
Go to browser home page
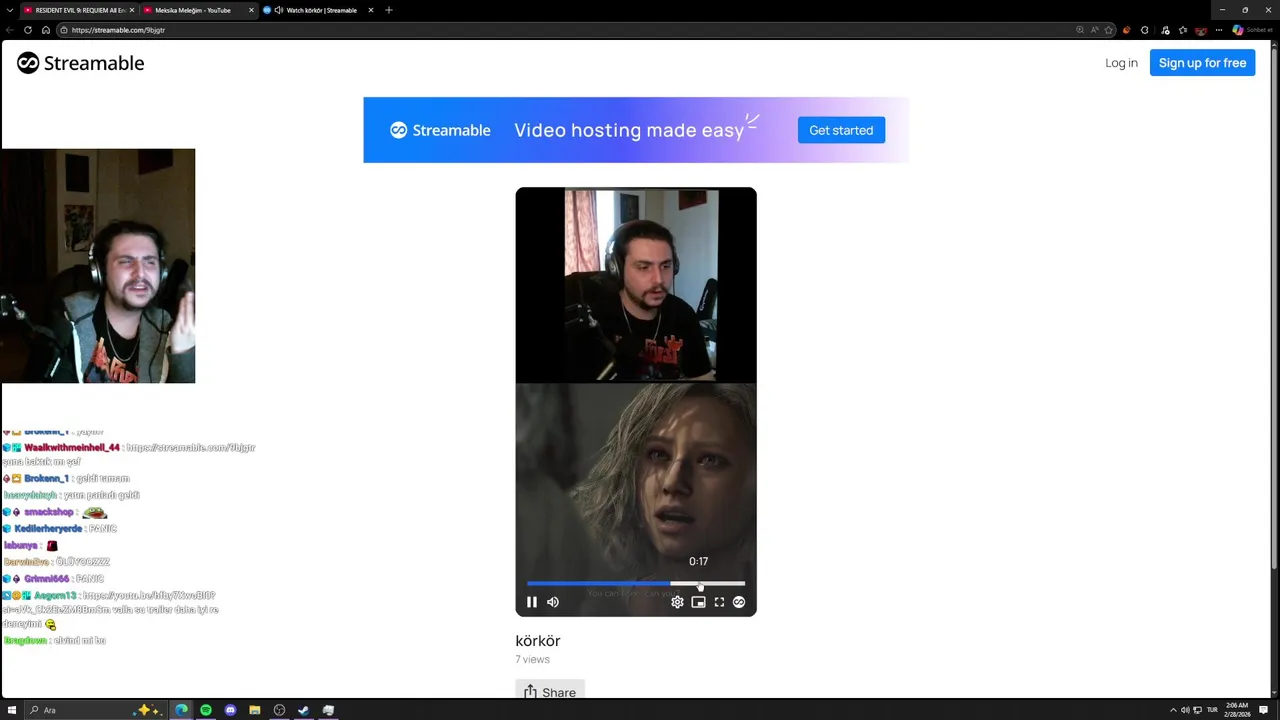[x=45, y=30]
